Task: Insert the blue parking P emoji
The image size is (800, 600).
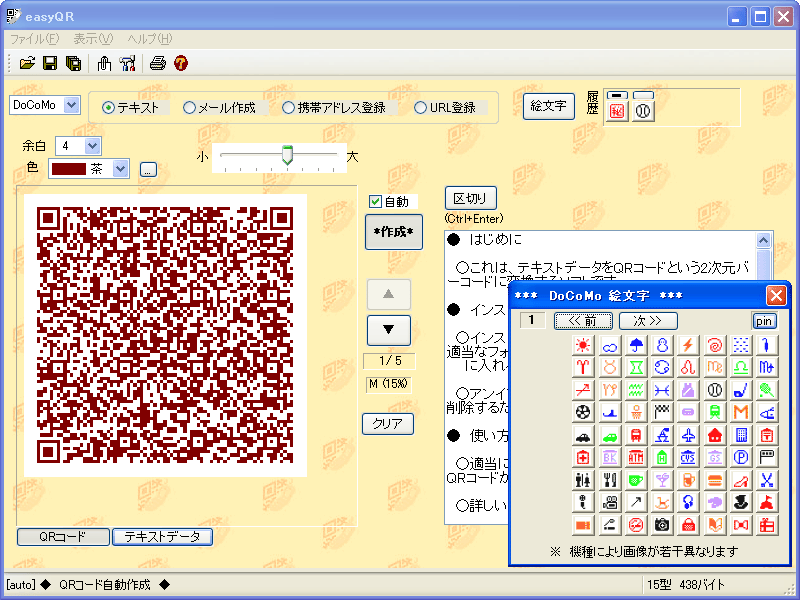Action: (x=741, y=457)
